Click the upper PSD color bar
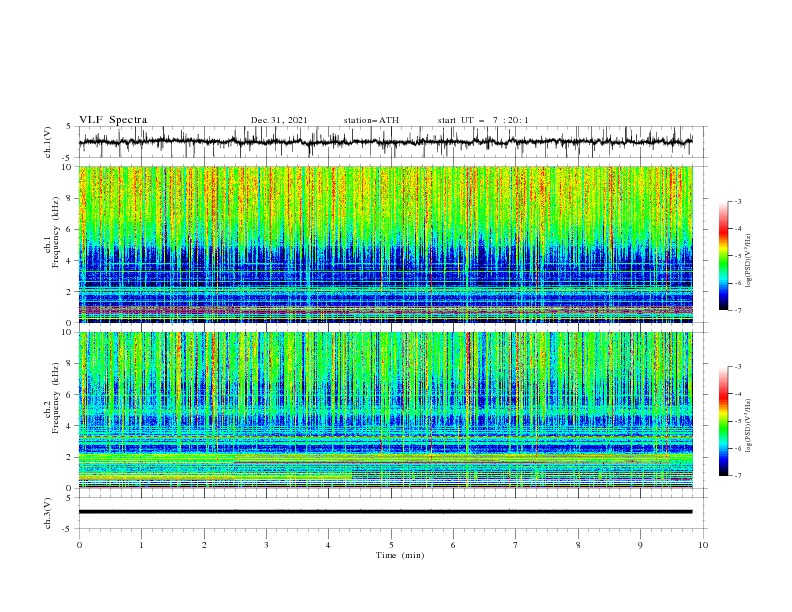The image size is (792, 612). pyautogui.click(x=723, y=255)
